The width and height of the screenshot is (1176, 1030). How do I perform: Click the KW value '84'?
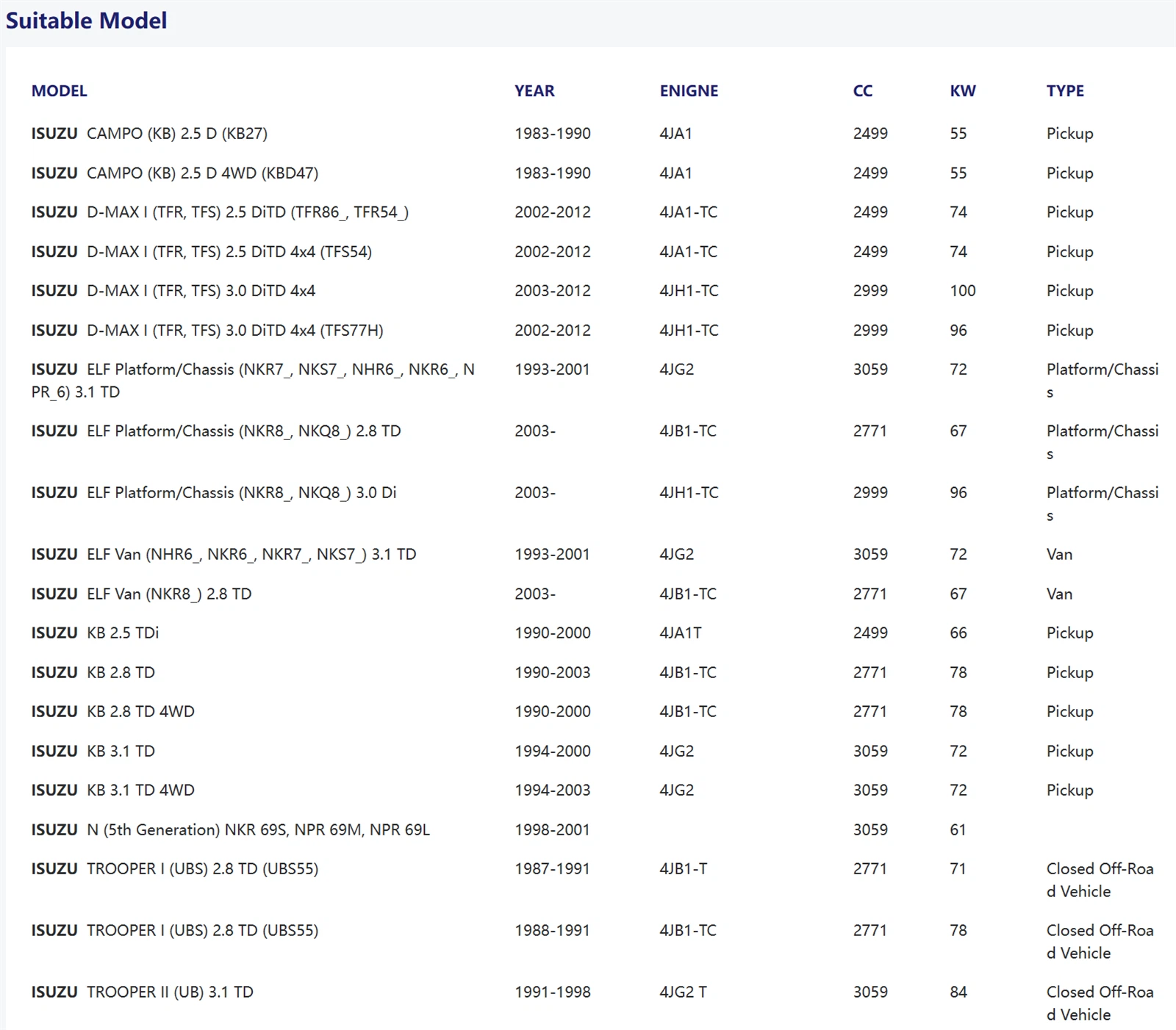click(x=958, y=993)
